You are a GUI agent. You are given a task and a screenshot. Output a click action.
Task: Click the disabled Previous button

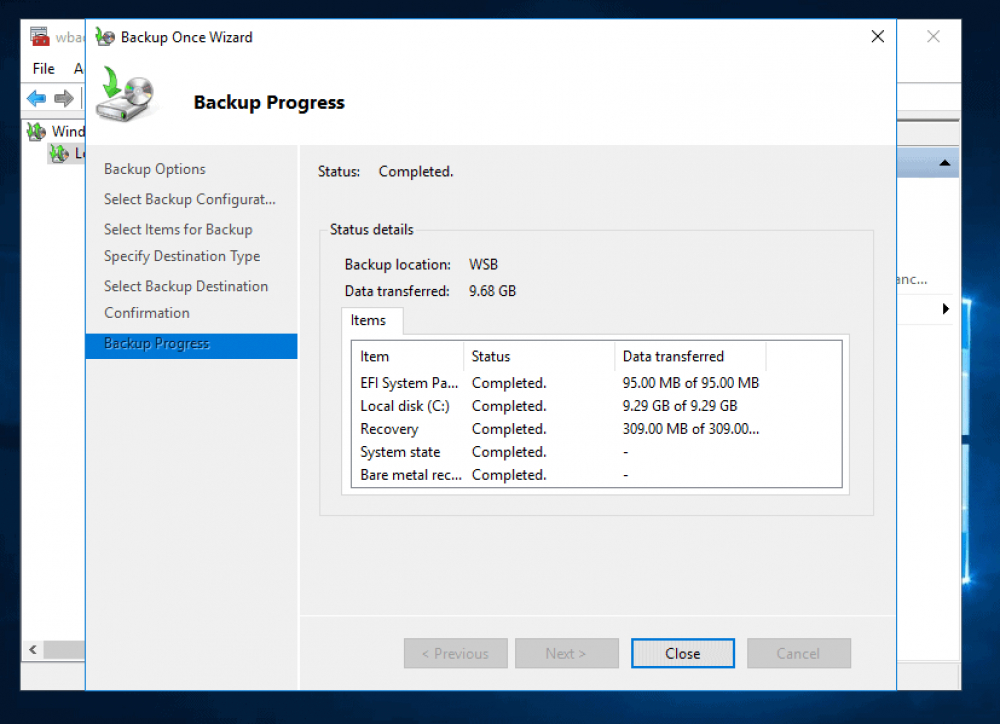pyautogui.click(x=455, y=653)
